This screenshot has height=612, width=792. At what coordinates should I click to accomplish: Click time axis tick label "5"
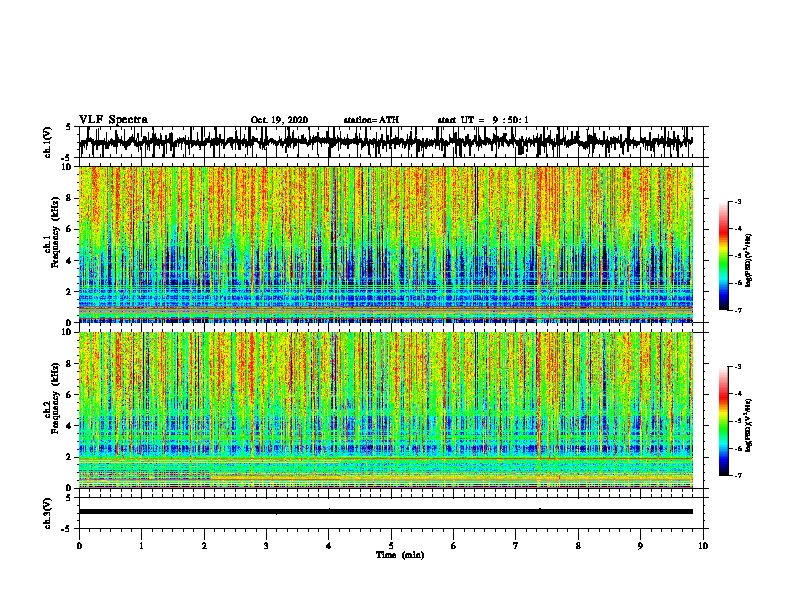391,546
